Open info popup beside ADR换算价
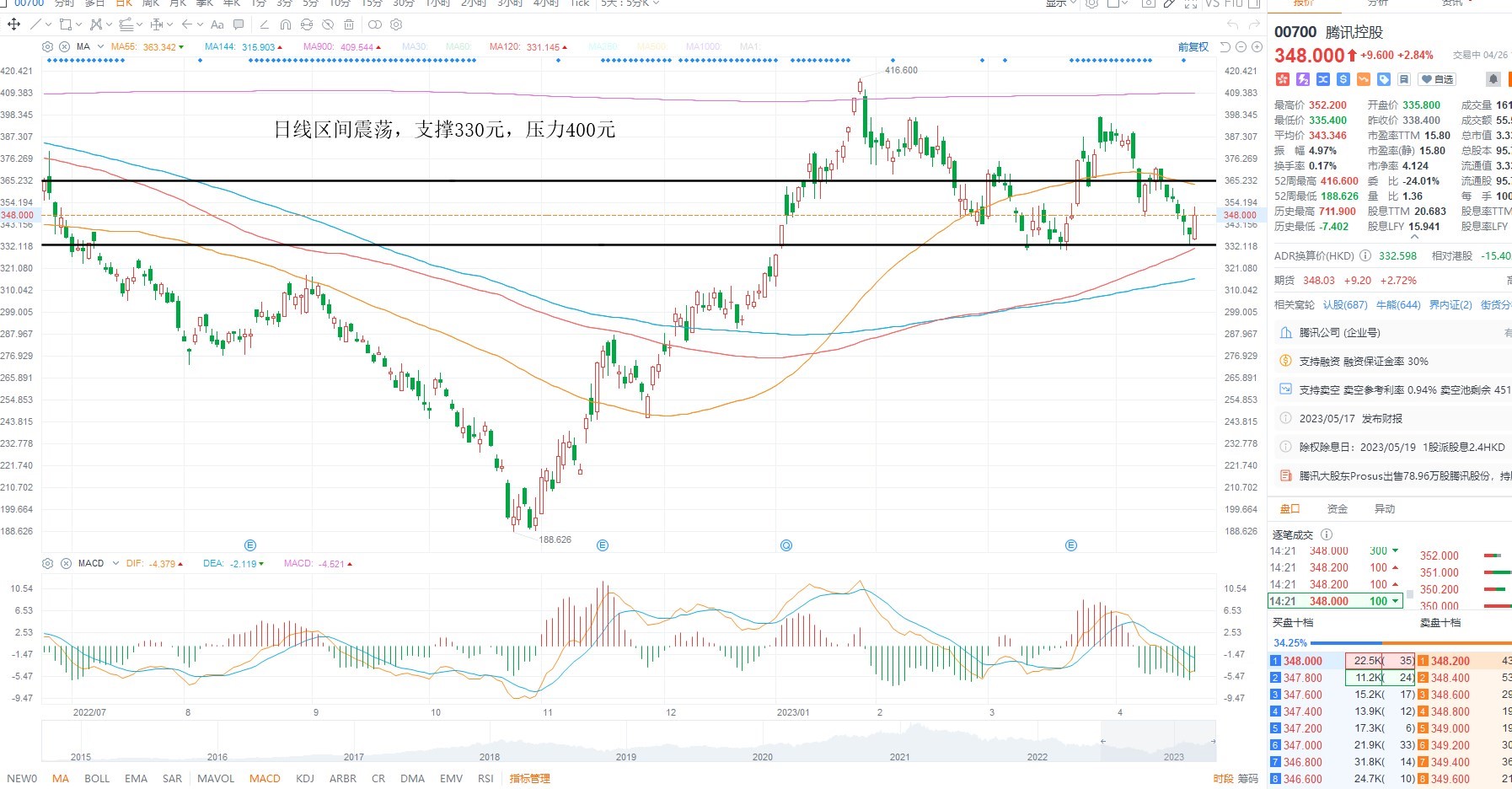1512x789 pixels. pyautogui.click(x=1365, y=255)
